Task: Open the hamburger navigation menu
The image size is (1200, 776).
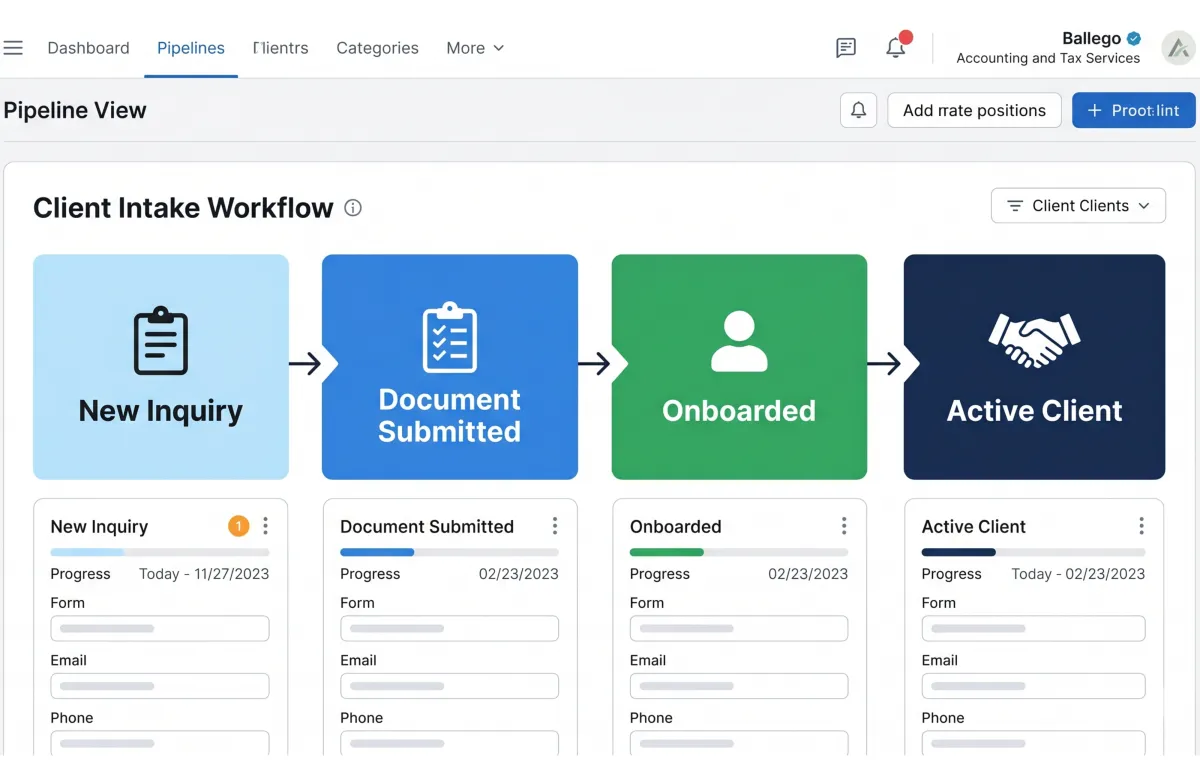Action: click(x=13, y=48)
